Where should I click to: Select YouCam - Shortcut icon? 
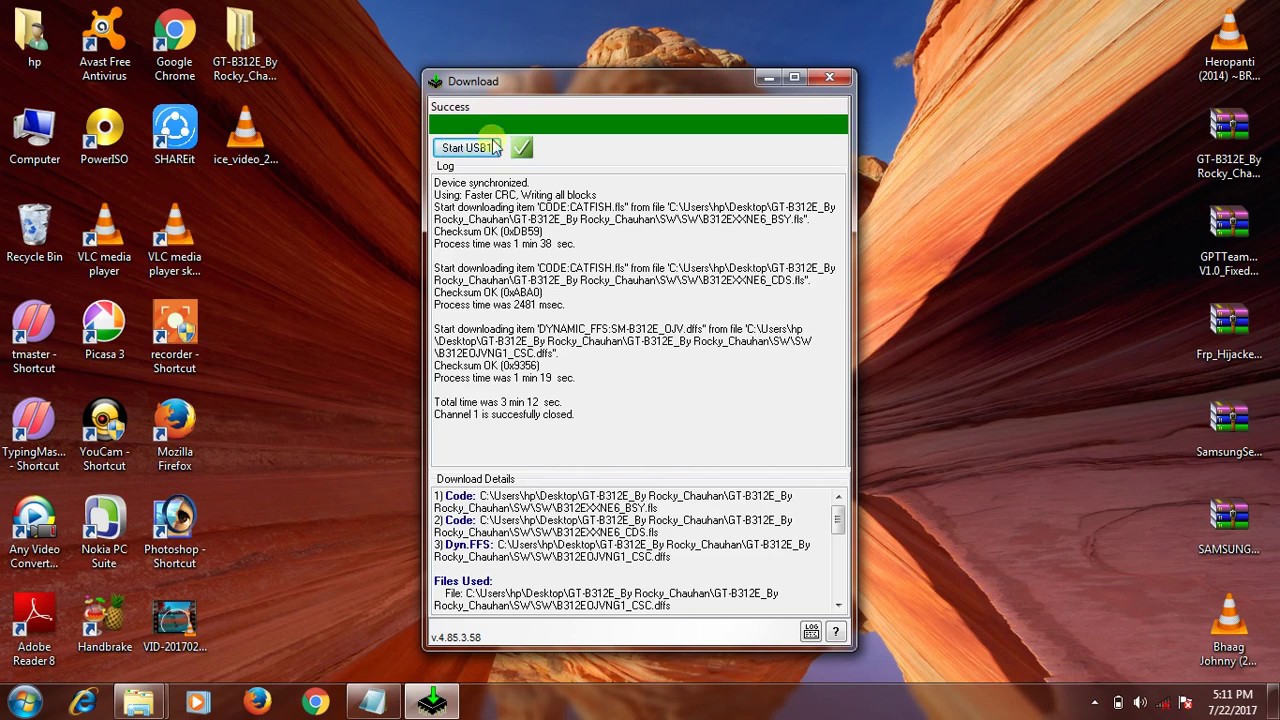(104, 435)
